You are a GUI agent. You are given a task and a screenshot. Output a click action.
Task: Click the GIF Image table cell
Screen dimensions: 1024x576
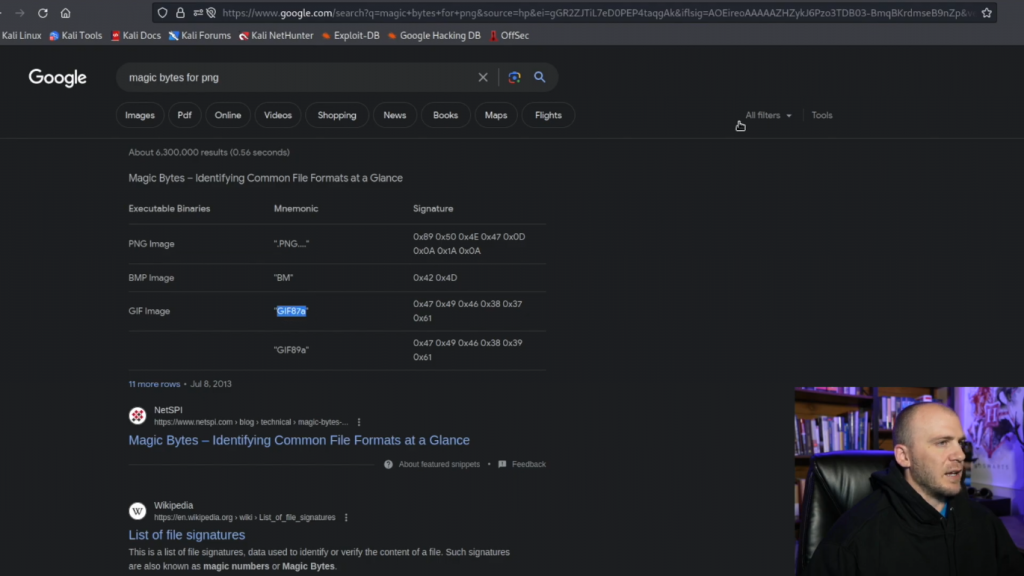[149, 311]
